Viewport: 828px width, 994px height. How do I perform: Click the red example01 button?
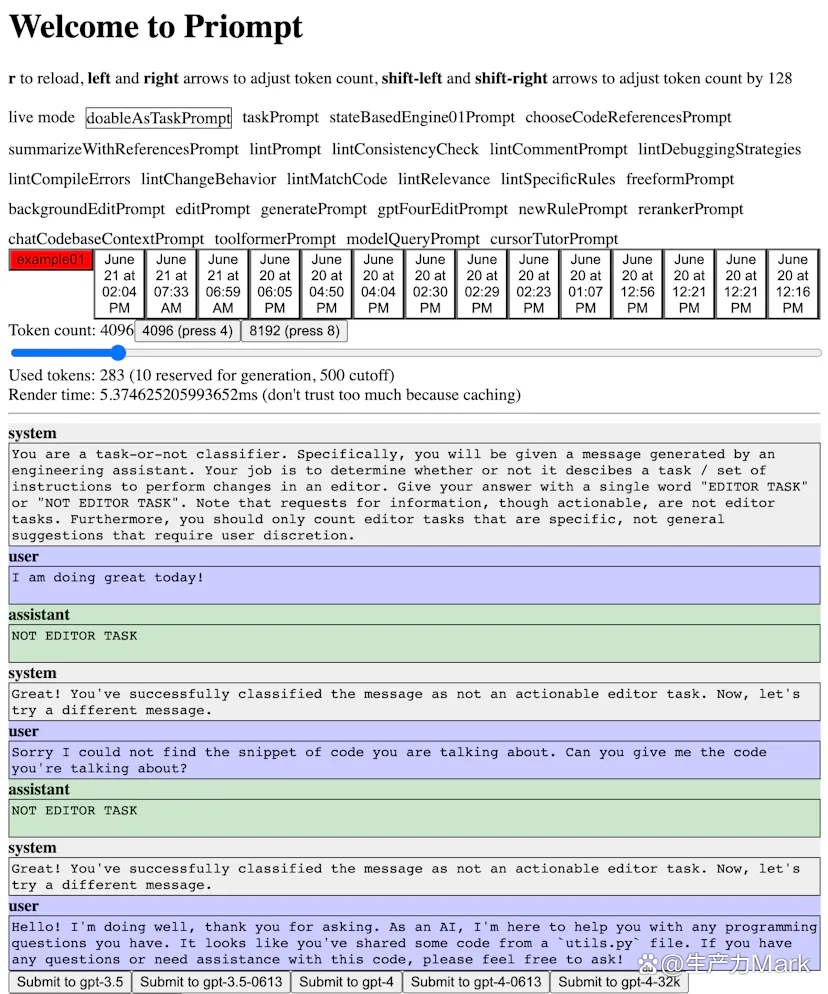(x=49, y=260)
